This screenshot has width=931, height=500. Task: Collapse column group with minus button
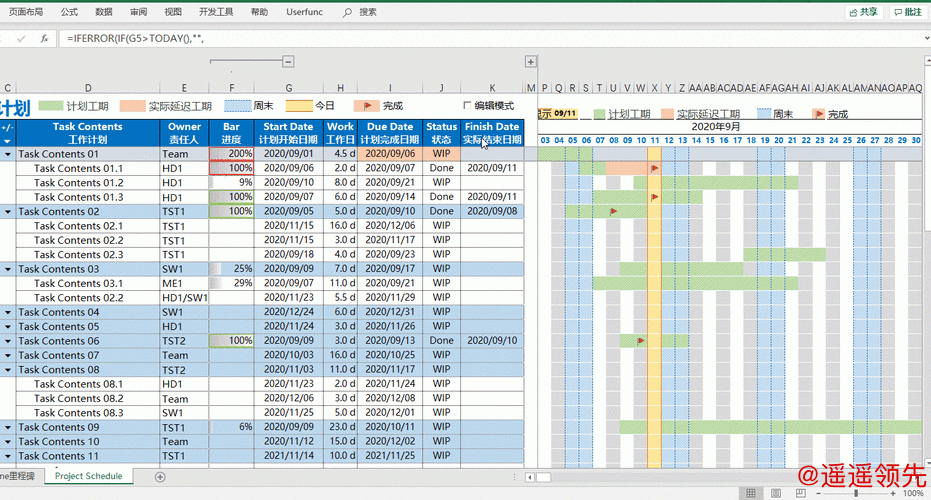coord(288,62)
